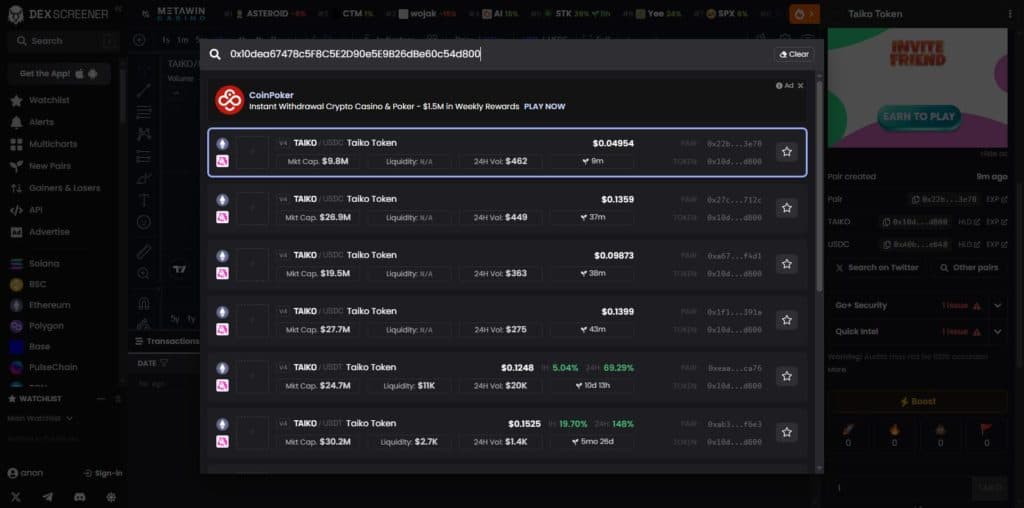Open the API sidebar item

[x=35, y=210]
